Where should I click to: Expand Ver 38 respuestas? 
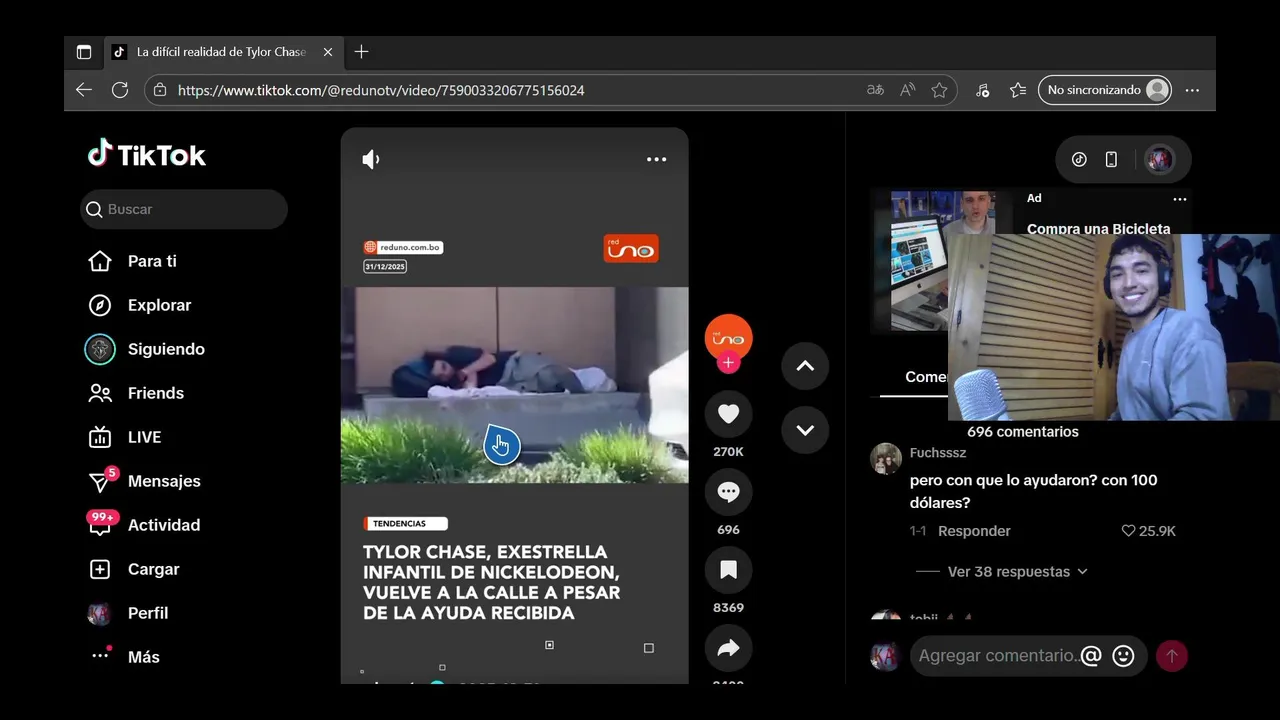tap(1017, 572)
